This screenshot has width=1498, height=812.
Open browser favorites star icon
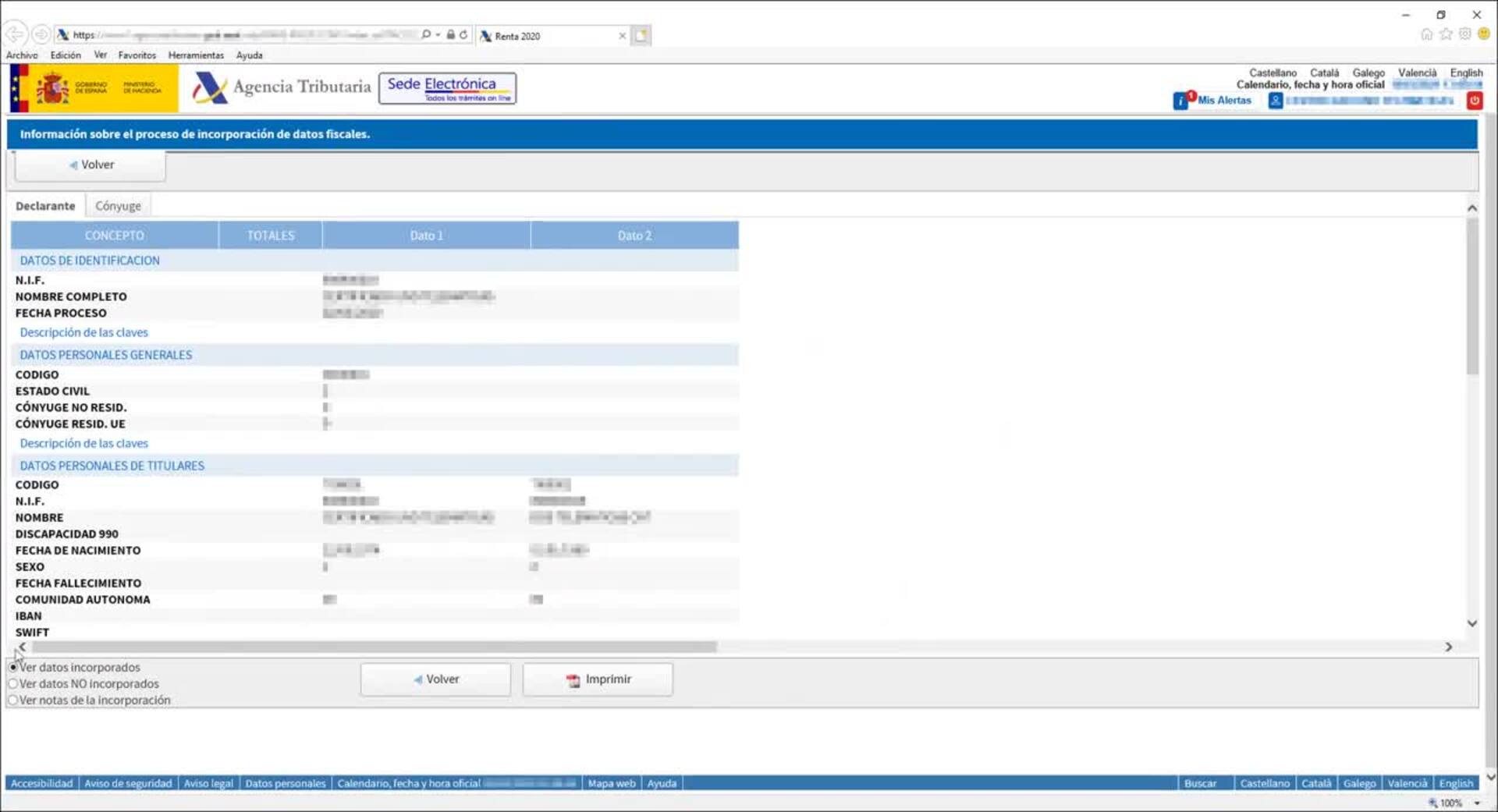[x=1446, y=34]
